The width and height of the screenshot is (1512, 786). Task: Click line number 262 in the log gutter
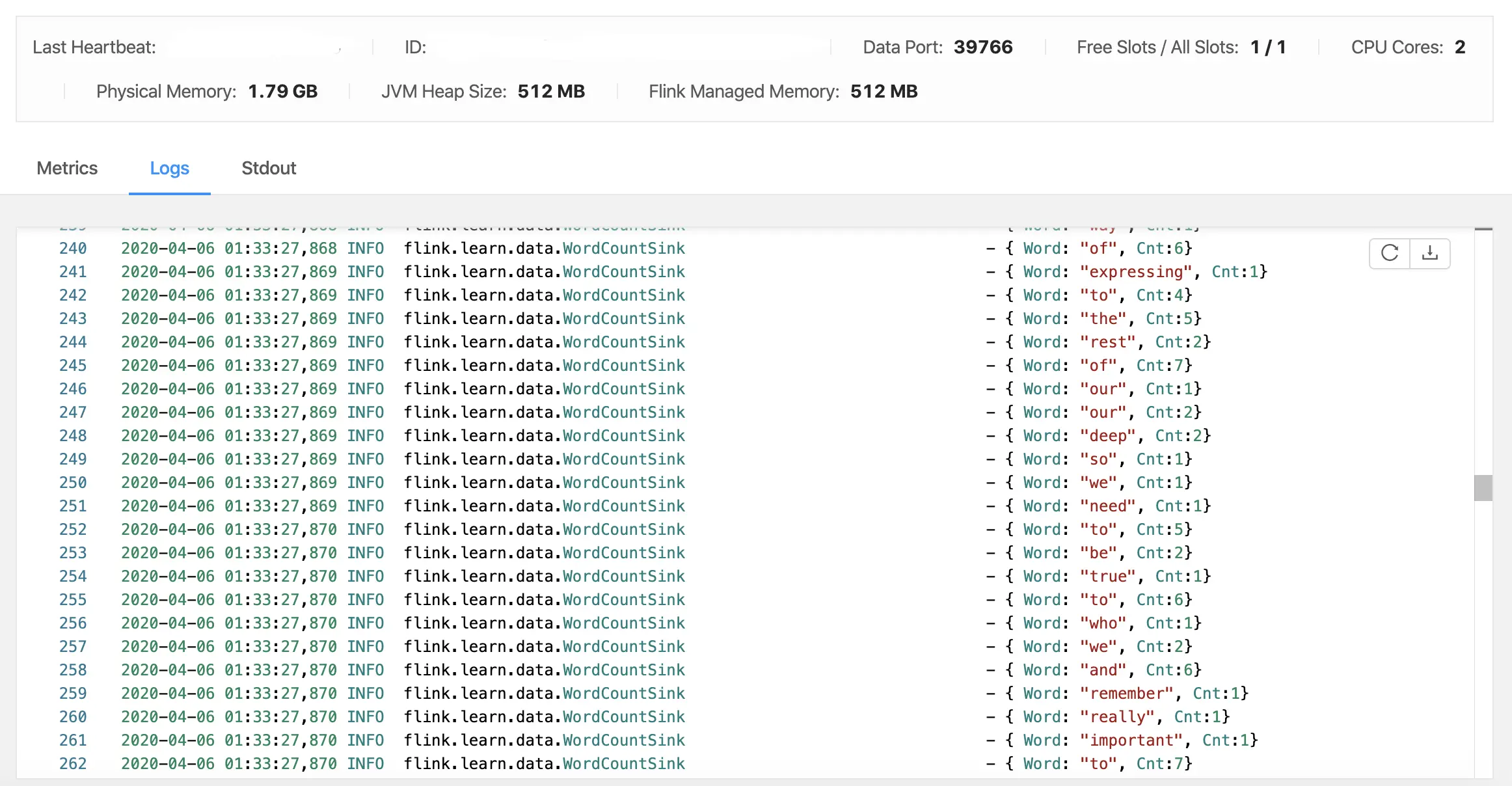coord(73,764)
